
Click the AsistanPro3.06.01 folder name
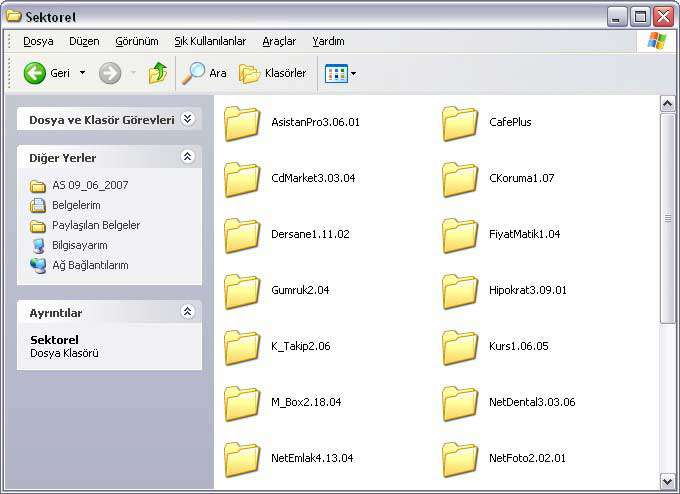click(315, 122)
